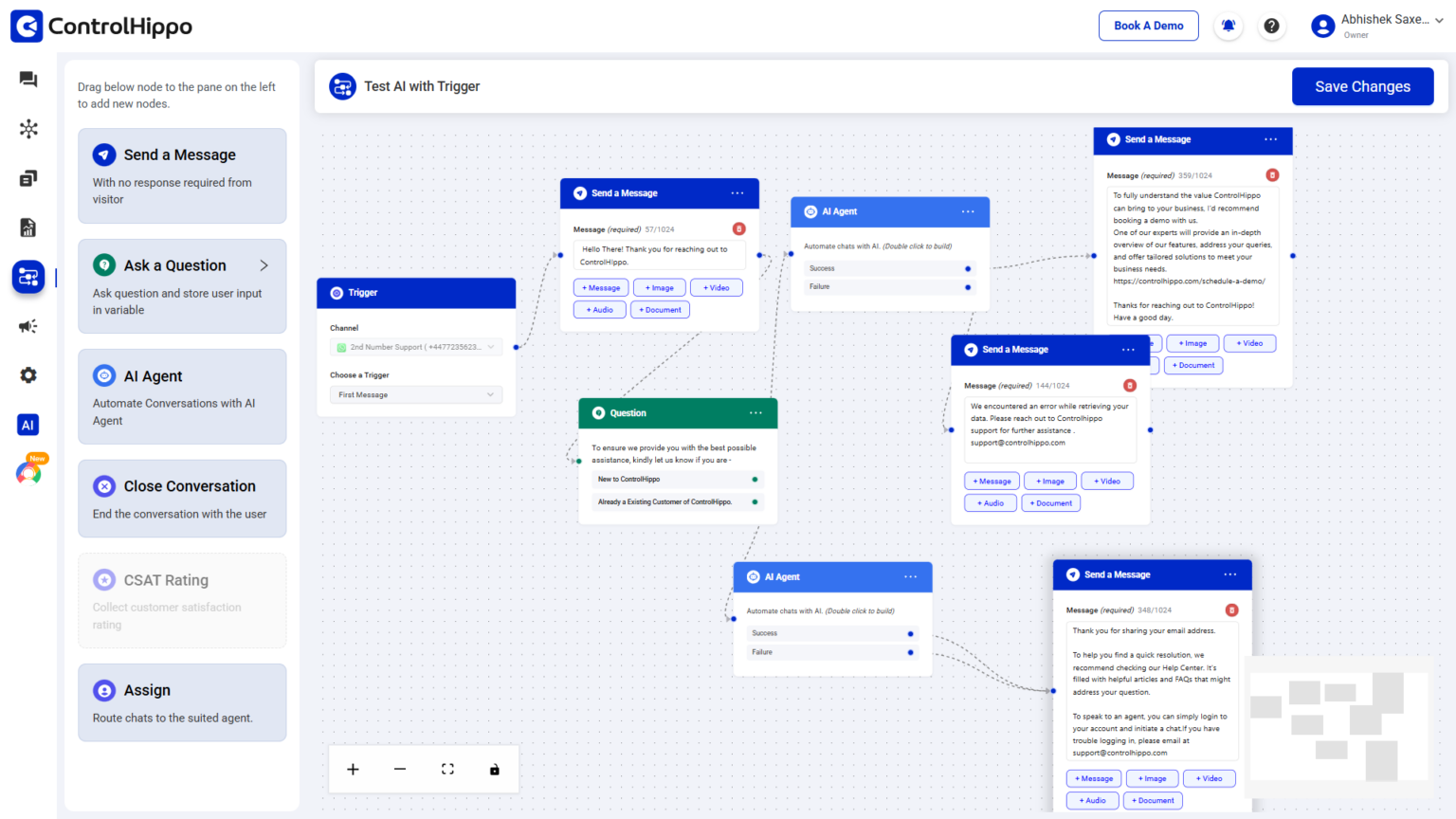Click the ControlHippo logo
Screen dimensions: 1456x819
pyautogui.click(x=100, y=26)
